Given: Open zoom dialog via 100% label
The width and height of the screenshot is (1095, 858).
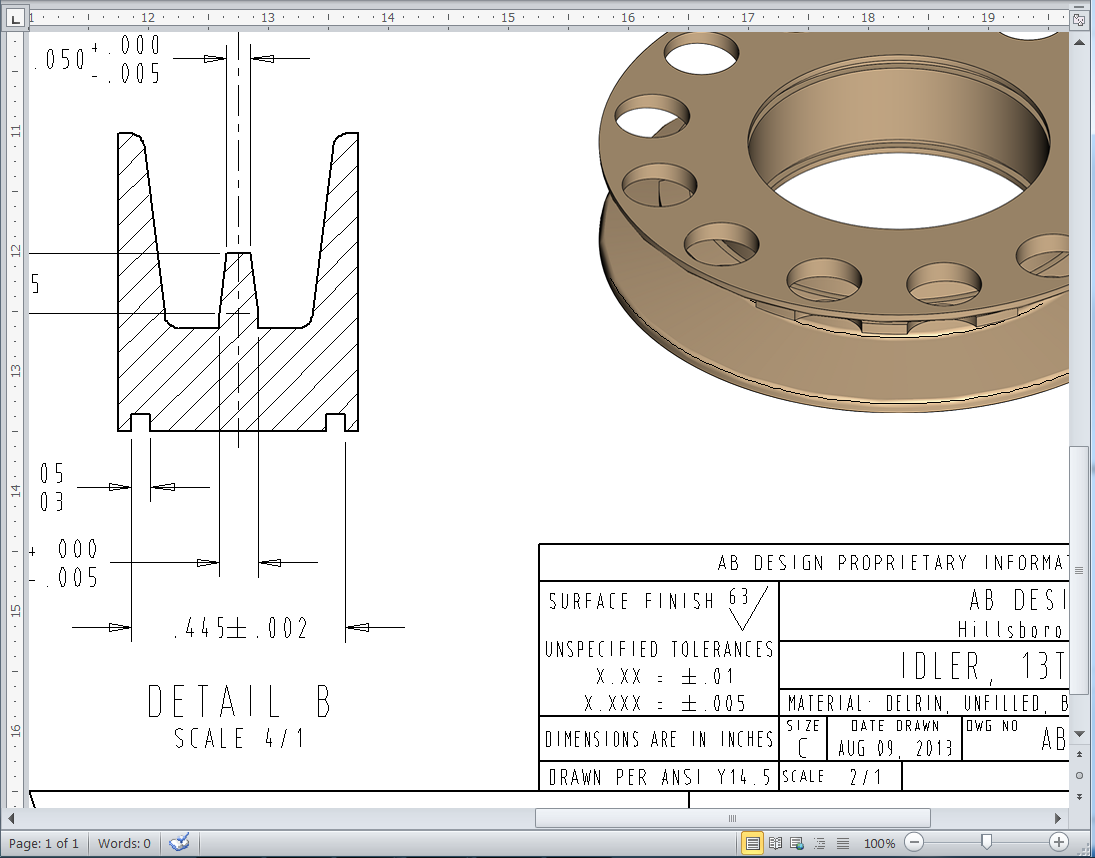Looking at the screenshot, I should point(879,843).
